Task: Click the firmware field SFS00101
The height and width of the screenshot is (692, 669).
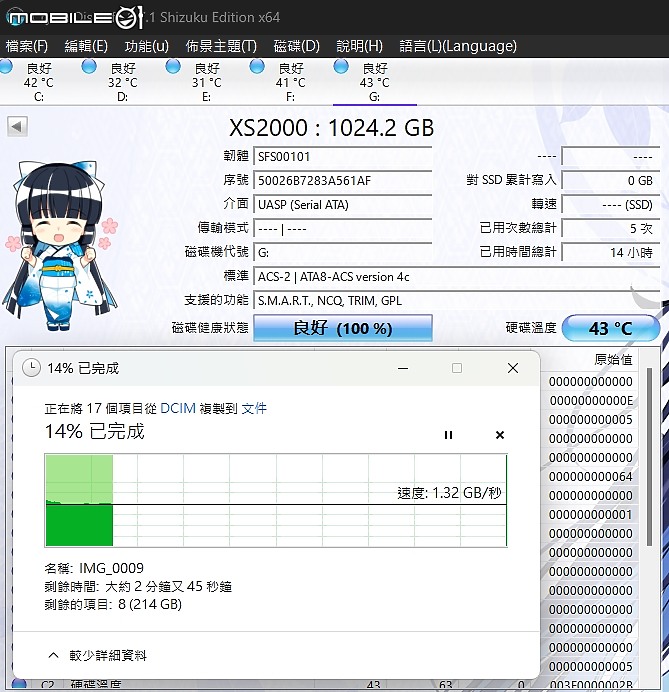Action: (342, 157)
